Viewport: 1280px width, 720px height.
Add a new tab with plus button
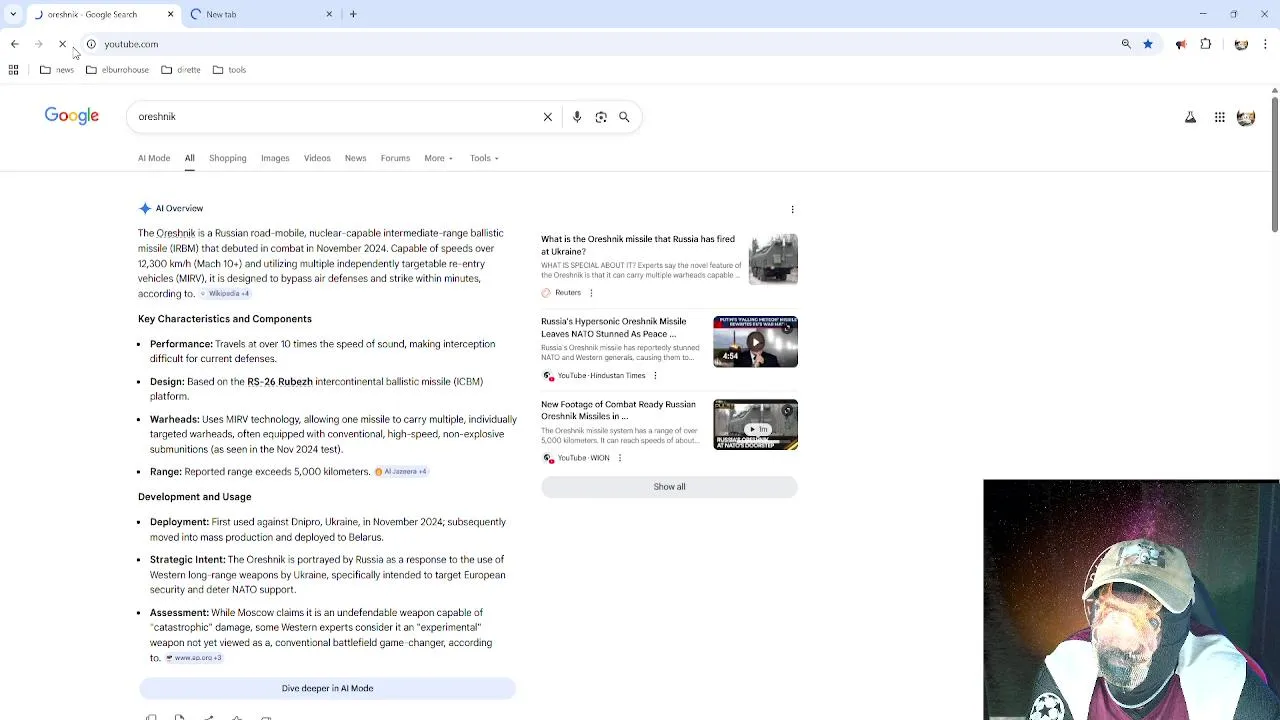coord(353,14)
